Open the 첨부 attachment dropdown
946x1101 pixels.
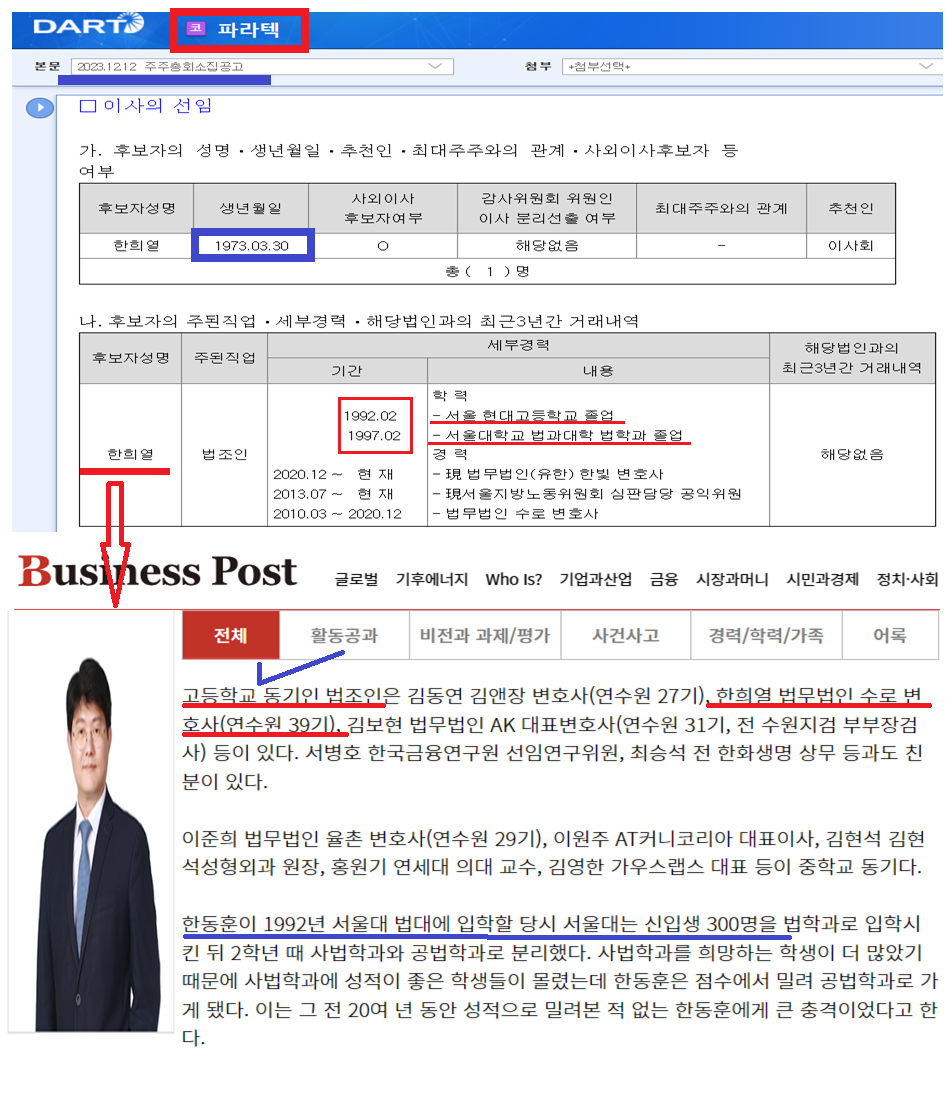click(752, 67)
